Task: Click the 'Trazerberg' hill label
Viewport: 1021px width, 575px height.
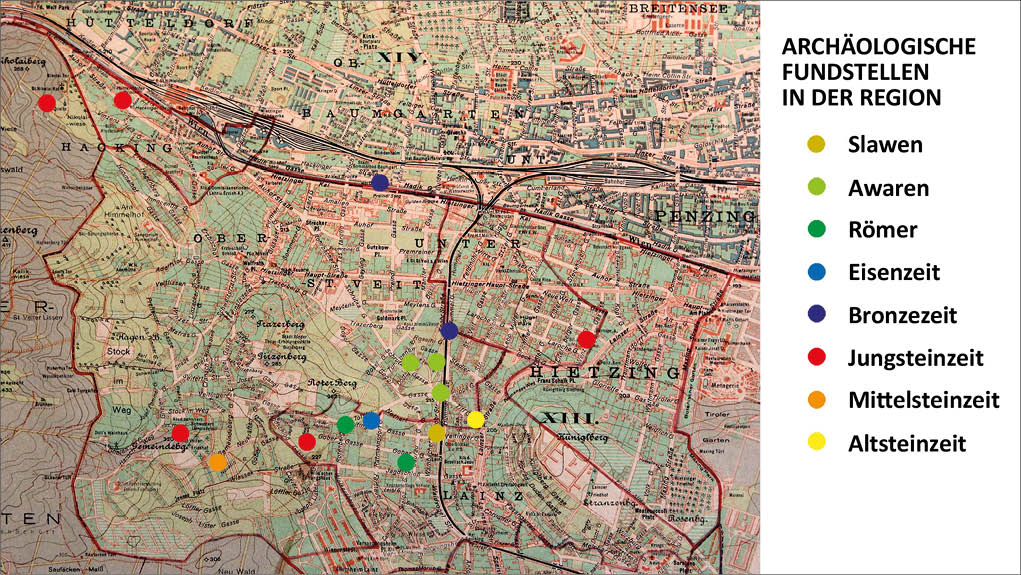Action: [x=281, y=324]
